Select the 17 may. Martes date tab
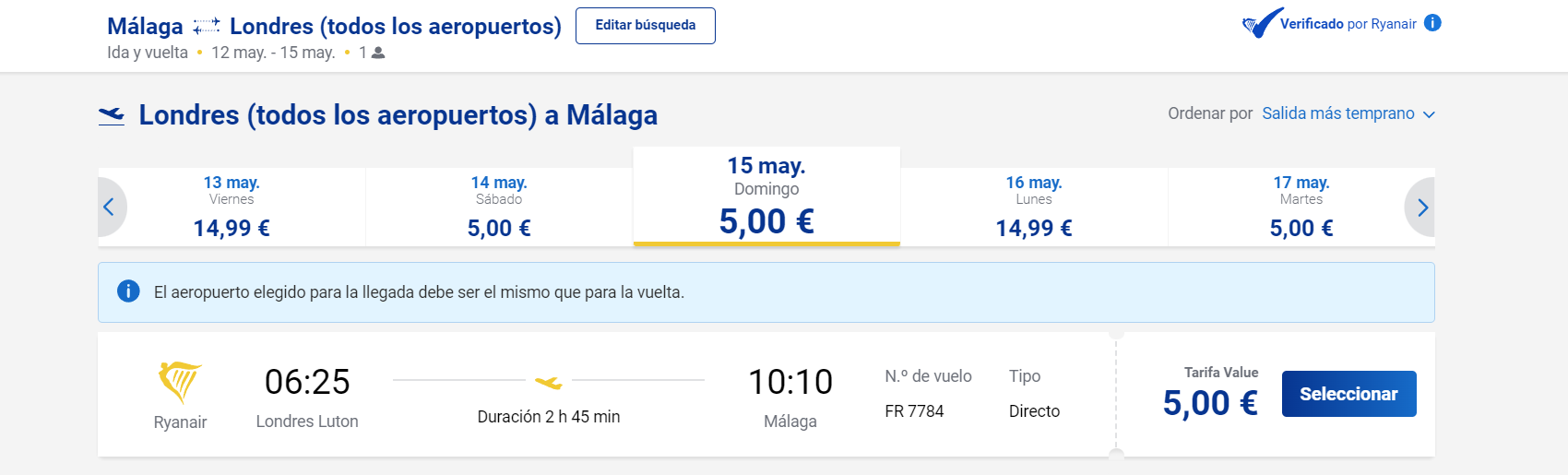This screenshot has height=475, width=1568. (1301, 207)
